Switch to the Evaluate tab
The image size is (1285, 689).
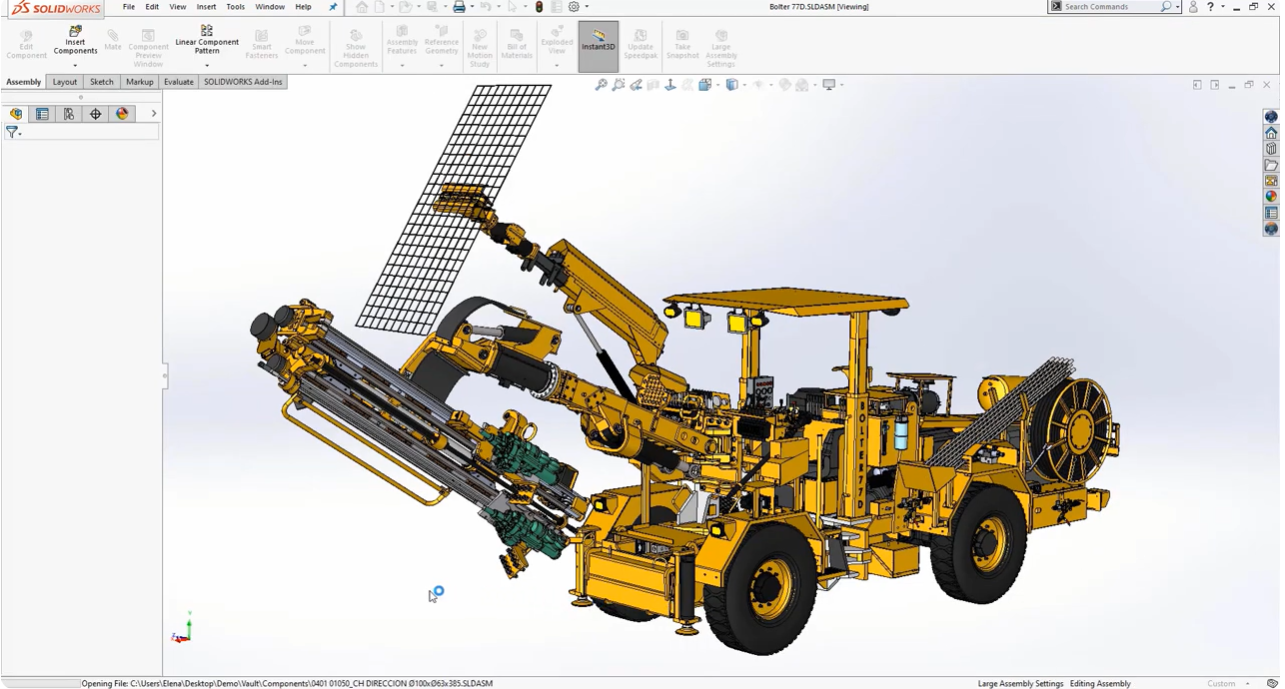pyautogui.click(x=179, y=82)
